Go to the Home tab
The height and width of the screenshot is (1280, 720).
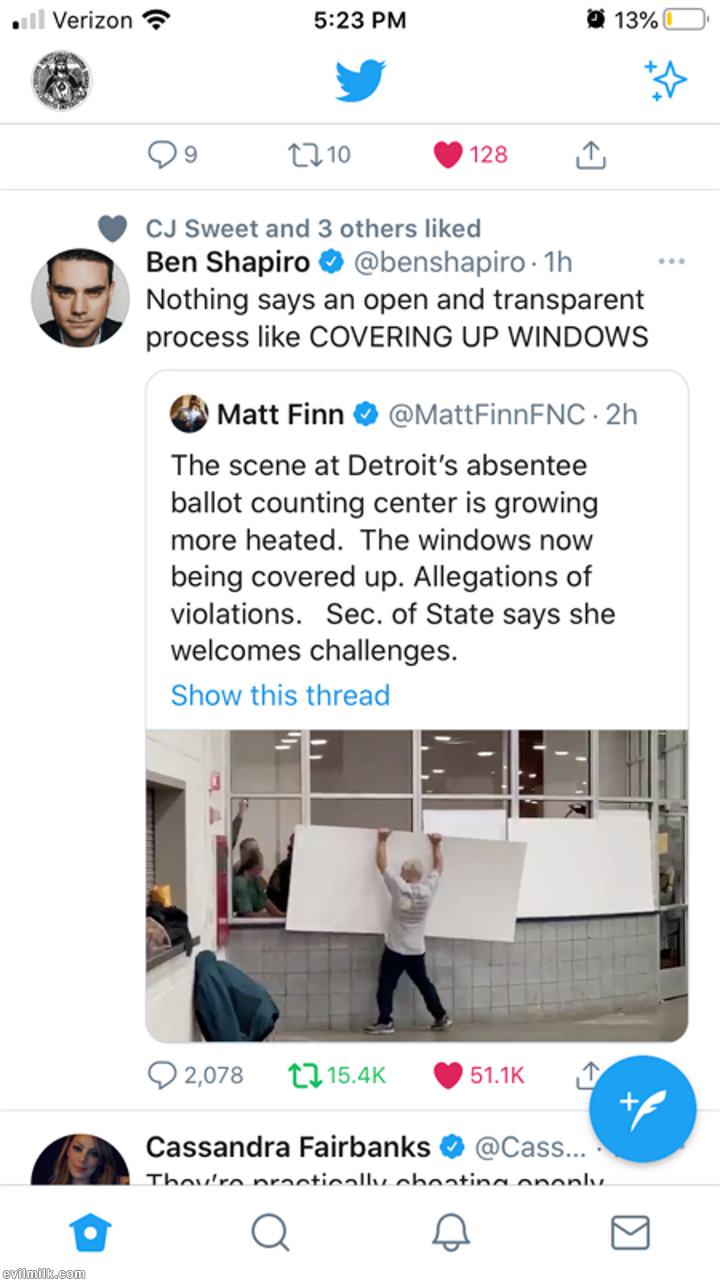89,1232
